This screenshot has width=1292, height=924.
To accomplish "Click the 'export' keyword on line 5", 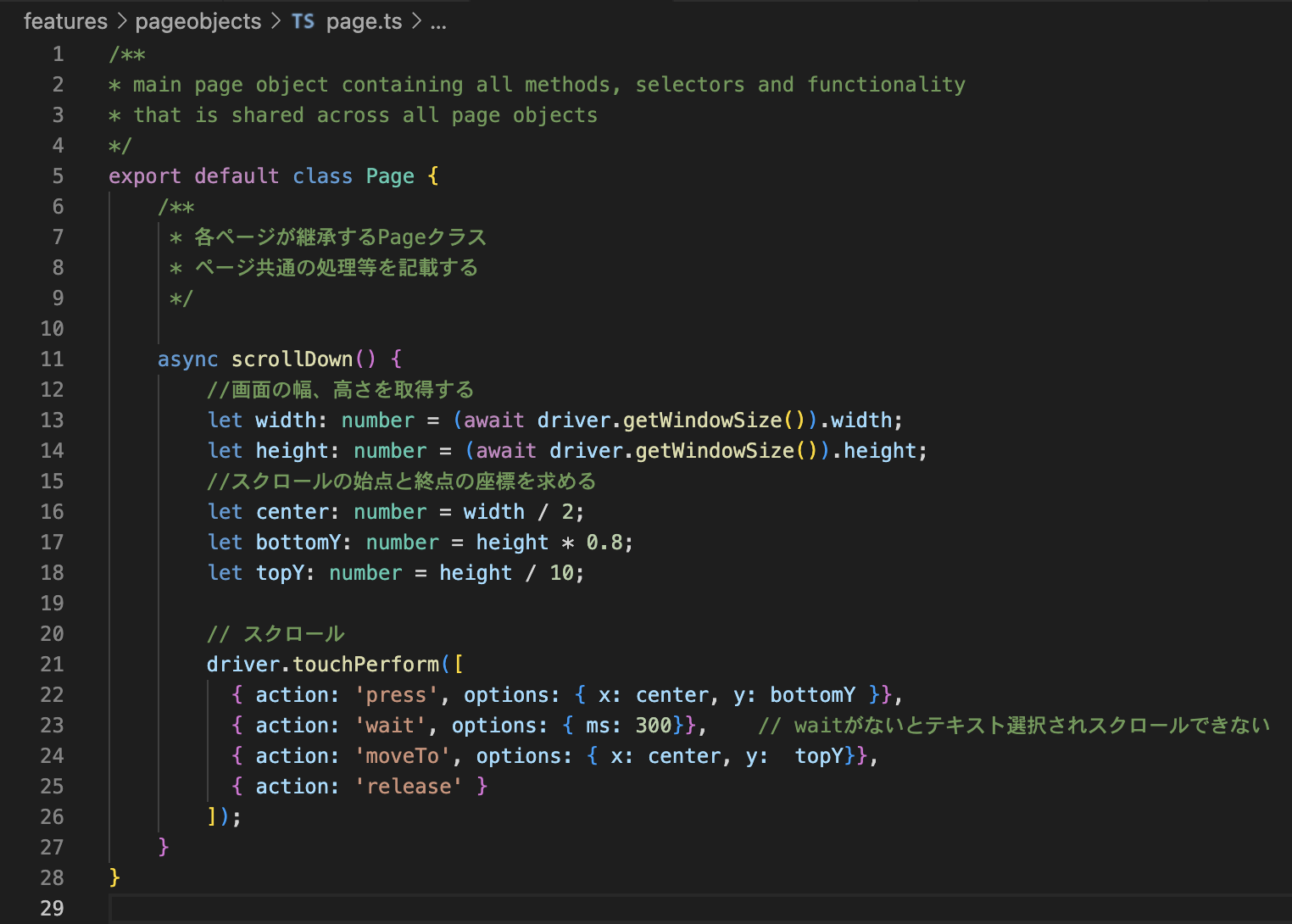I will (x=145, y=176).
